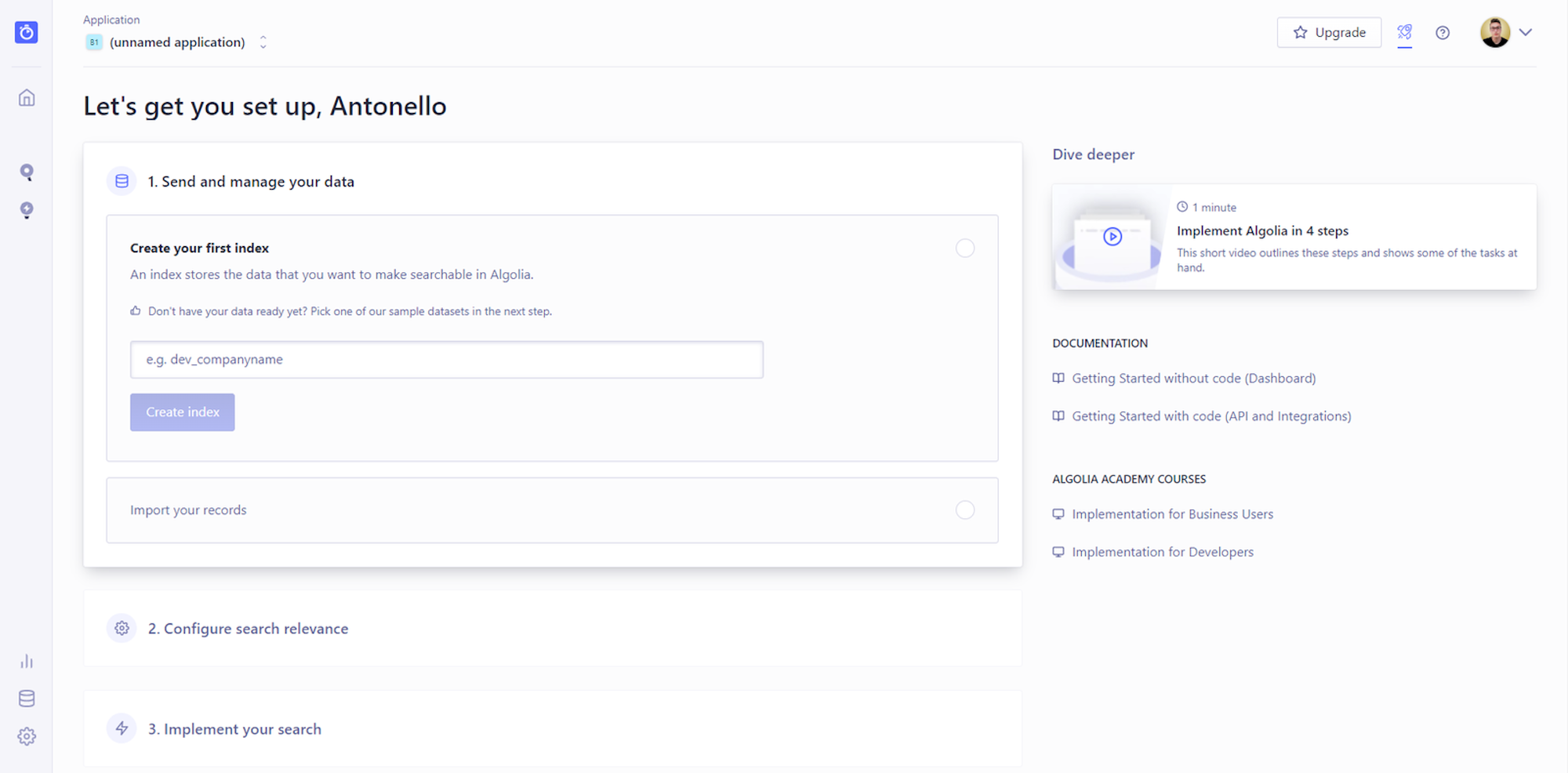Click the Let's get you set up heading
1568x773 pixels.
pos(265,106)
